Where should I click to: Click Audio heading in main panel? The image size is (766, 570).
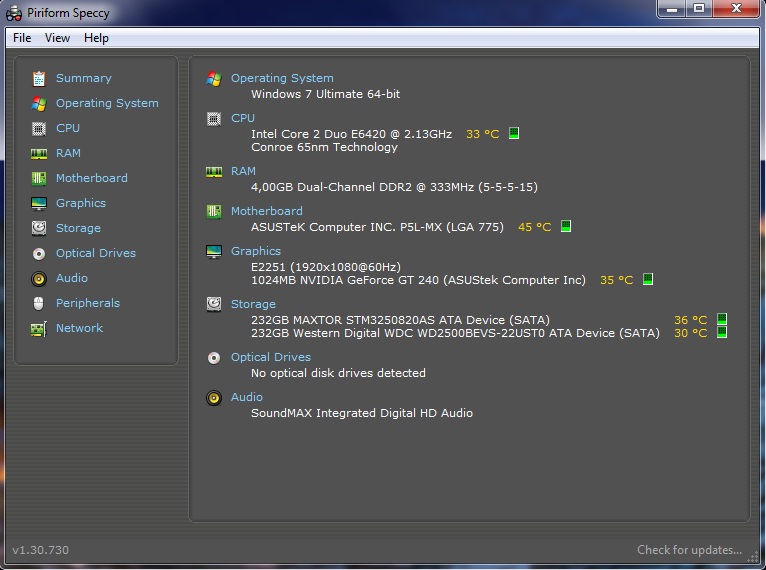point(247,397)
